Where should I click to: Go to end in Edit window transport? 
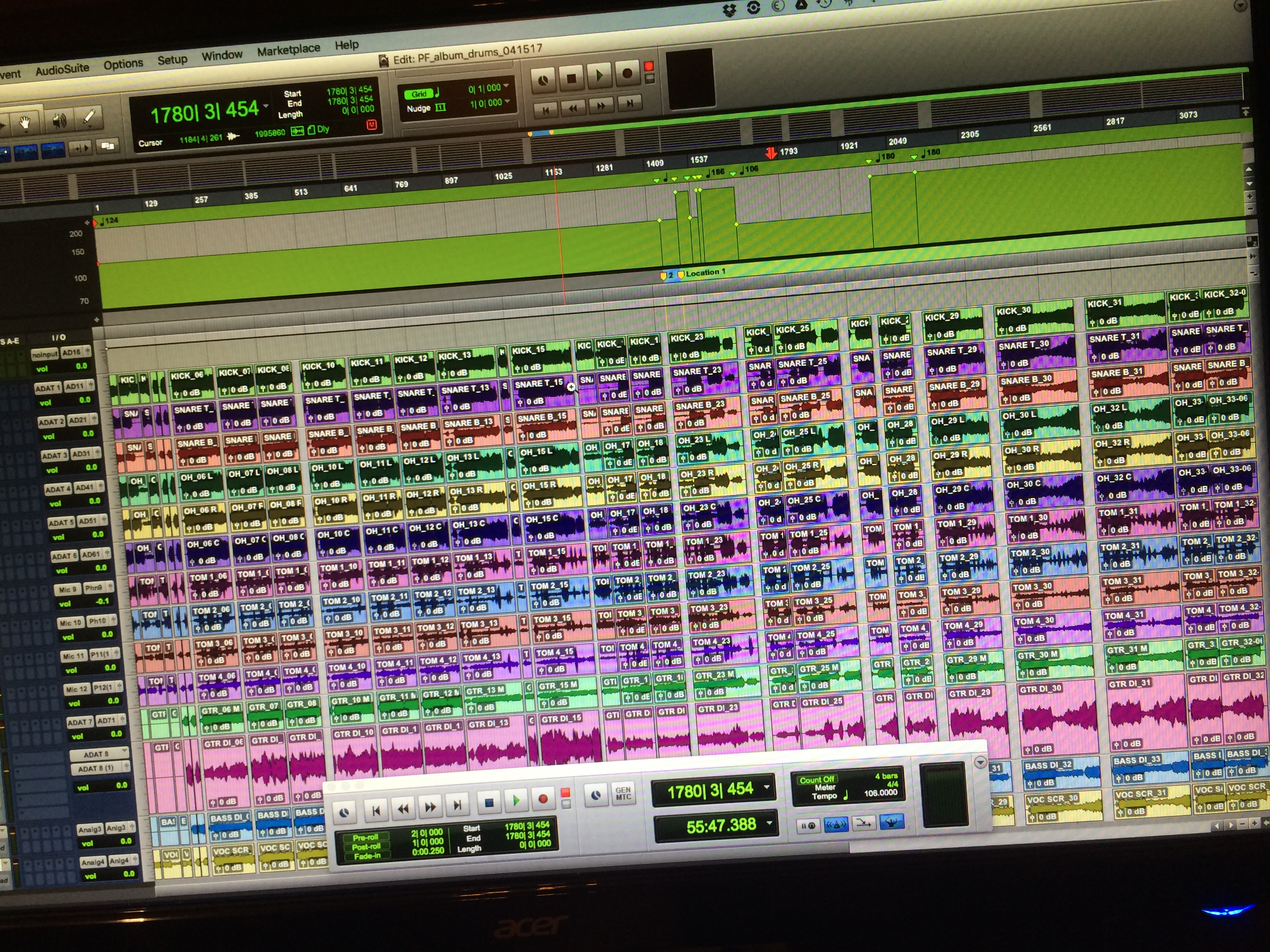tap(630, 103)
